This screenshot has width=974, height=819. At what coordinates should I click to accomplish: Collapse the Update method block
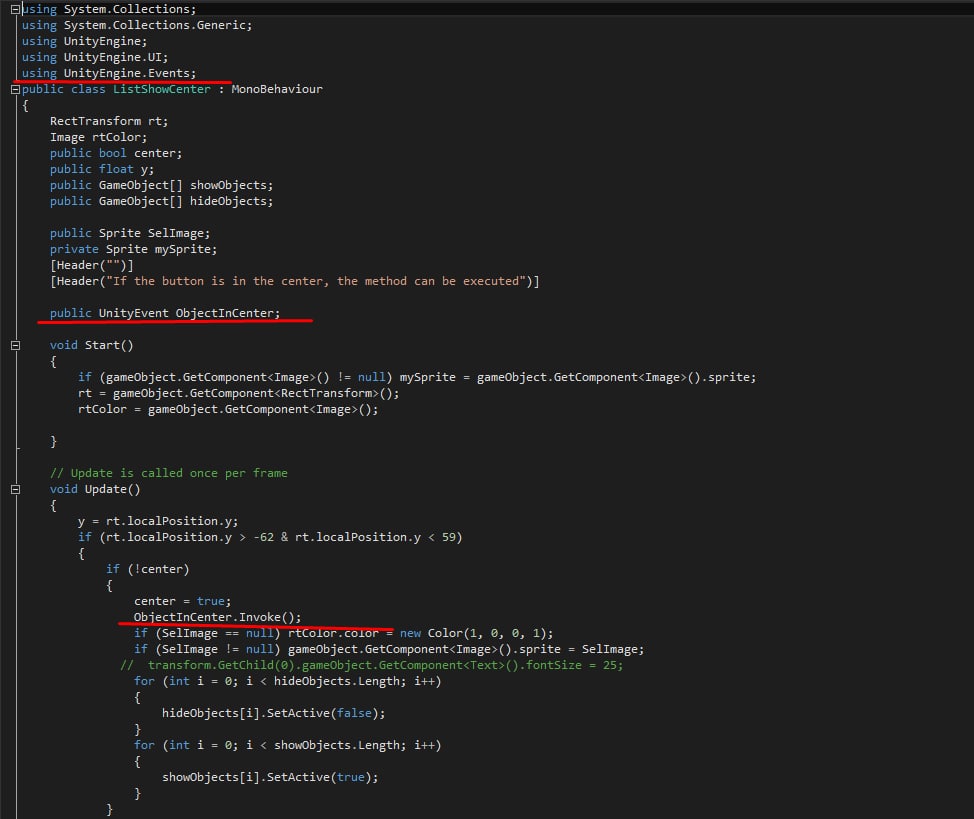pos(16,490)
